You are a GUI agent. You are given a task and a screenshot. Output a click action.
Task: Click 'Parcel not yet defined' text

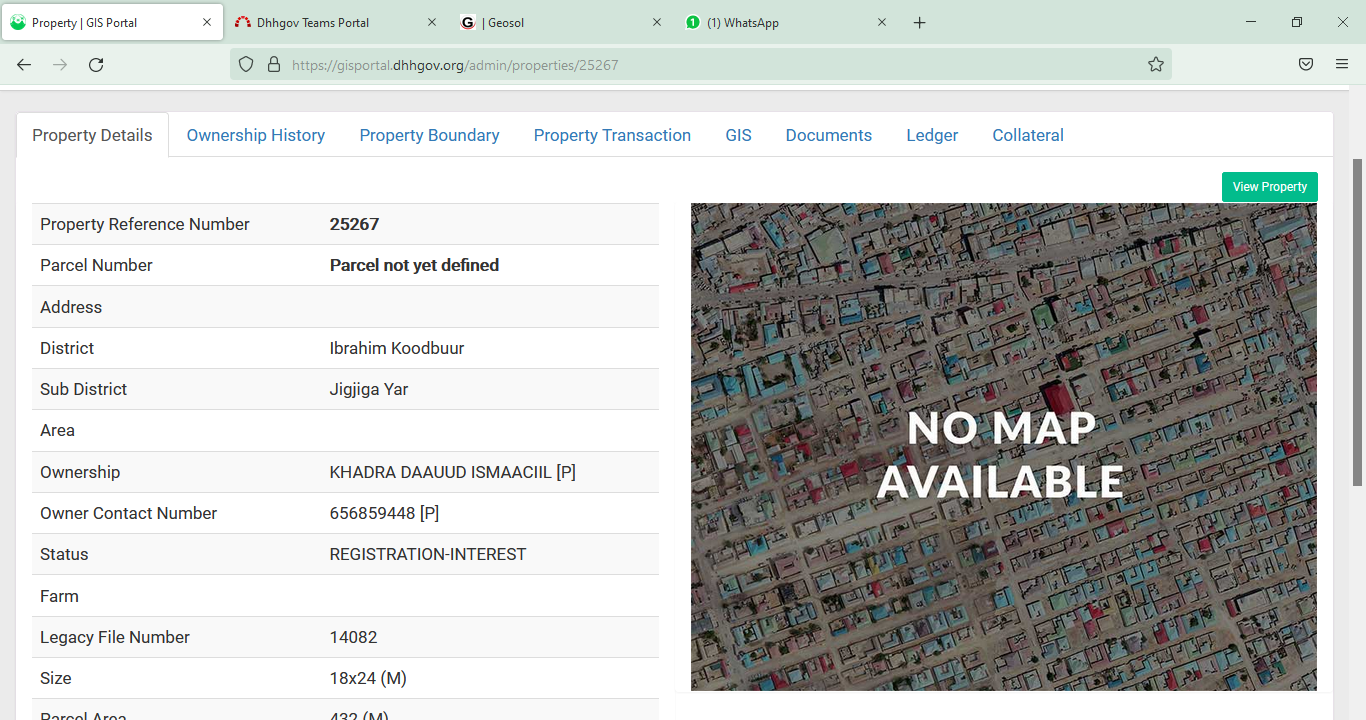coord(414,265)
